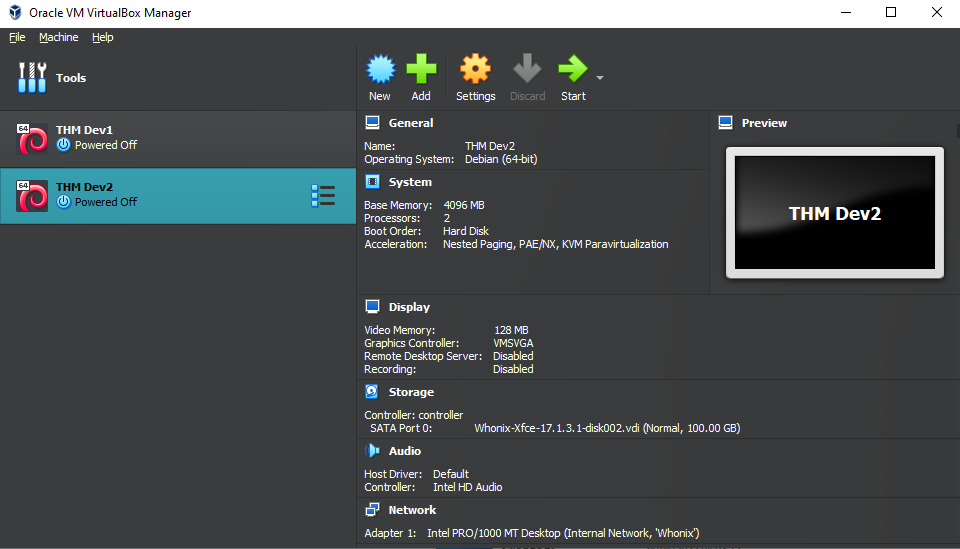Screen dimensions: 960x549
Task: Click the Base Memory 4096 MB value
Action: pyautogui.click(x=464, y=205)
